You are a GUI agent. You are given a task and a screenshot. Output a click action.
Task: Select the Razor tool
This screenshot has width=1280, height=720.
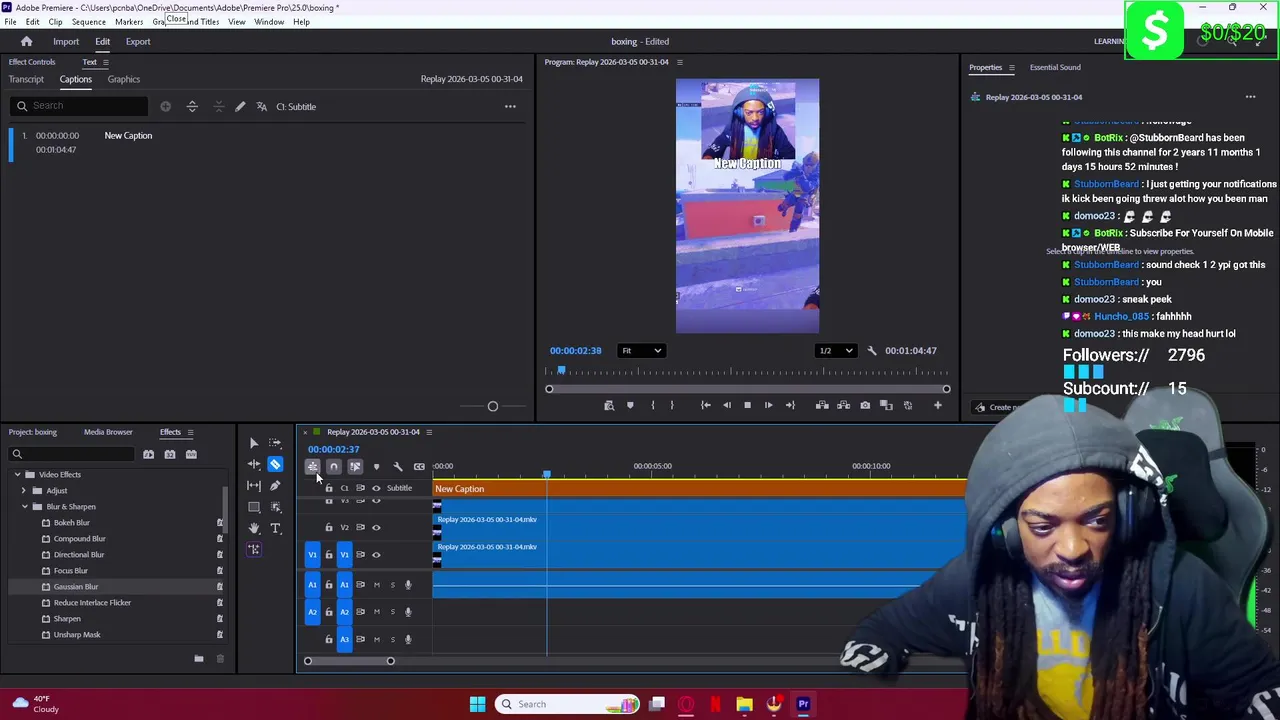click(275, 464)
